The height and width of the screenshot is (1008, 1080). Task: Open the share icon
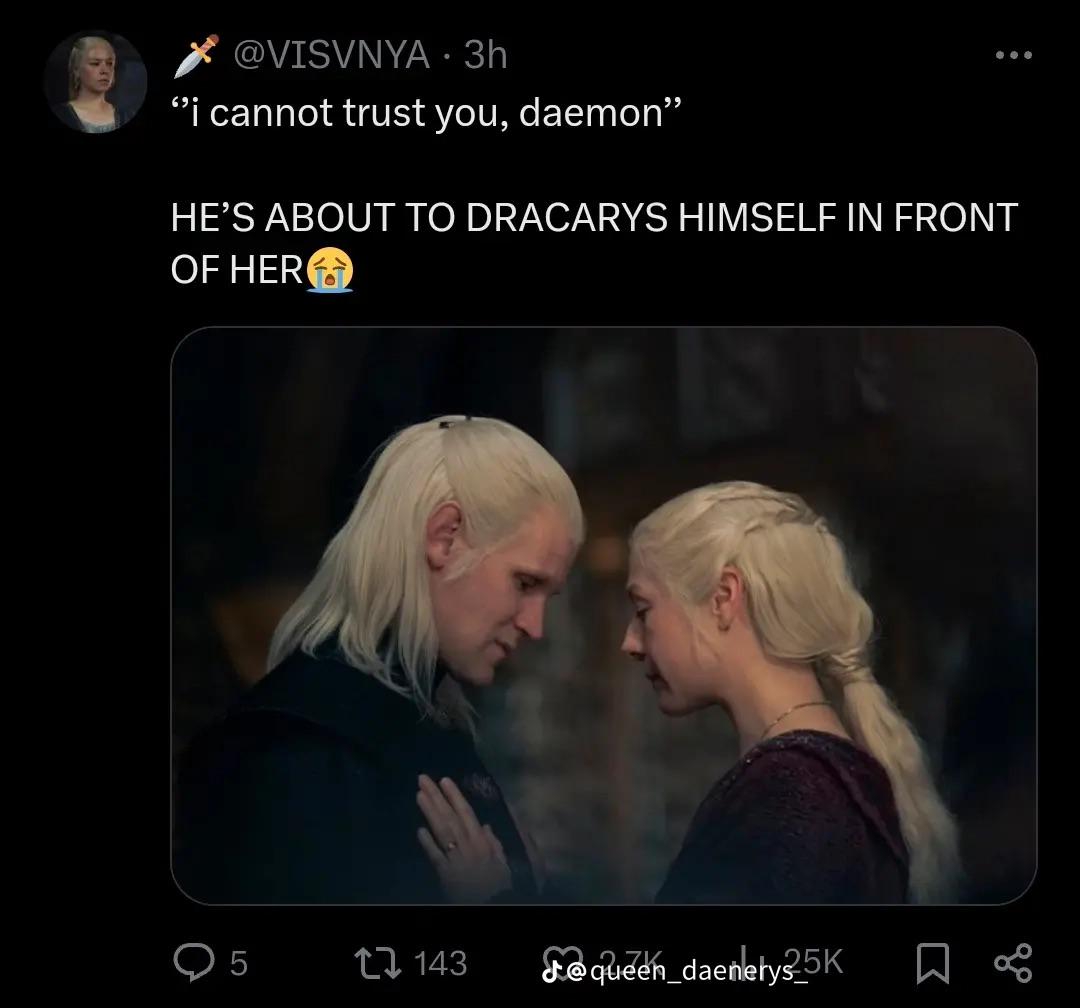1013,963
